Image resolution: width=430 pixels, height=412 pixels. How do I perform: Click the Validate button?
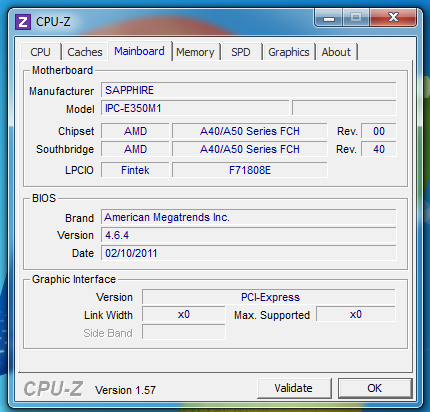pyautogui.click(x=294, y=388)
